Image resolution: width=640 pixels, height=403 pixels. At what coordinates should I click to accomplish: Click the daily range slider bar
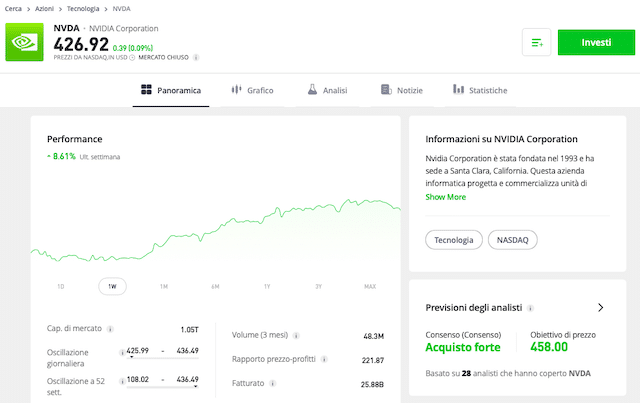162,358
